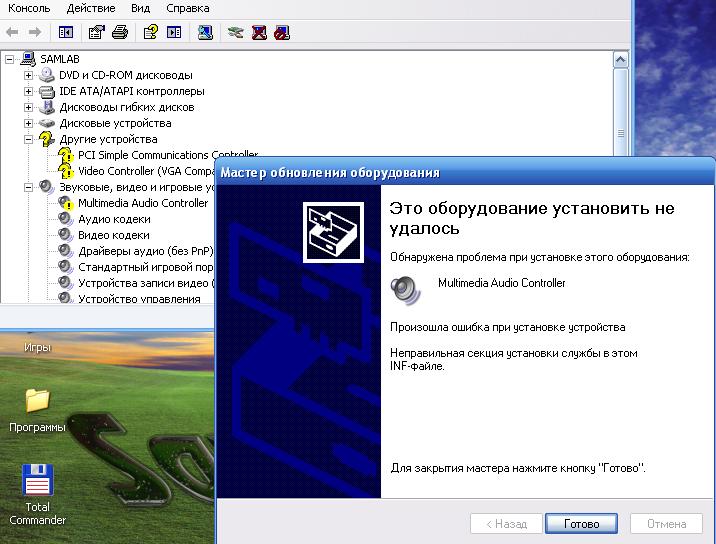Open the Total Commander desktop icon
This screenshot has height=544, width=716.
(x=37, y=481)
